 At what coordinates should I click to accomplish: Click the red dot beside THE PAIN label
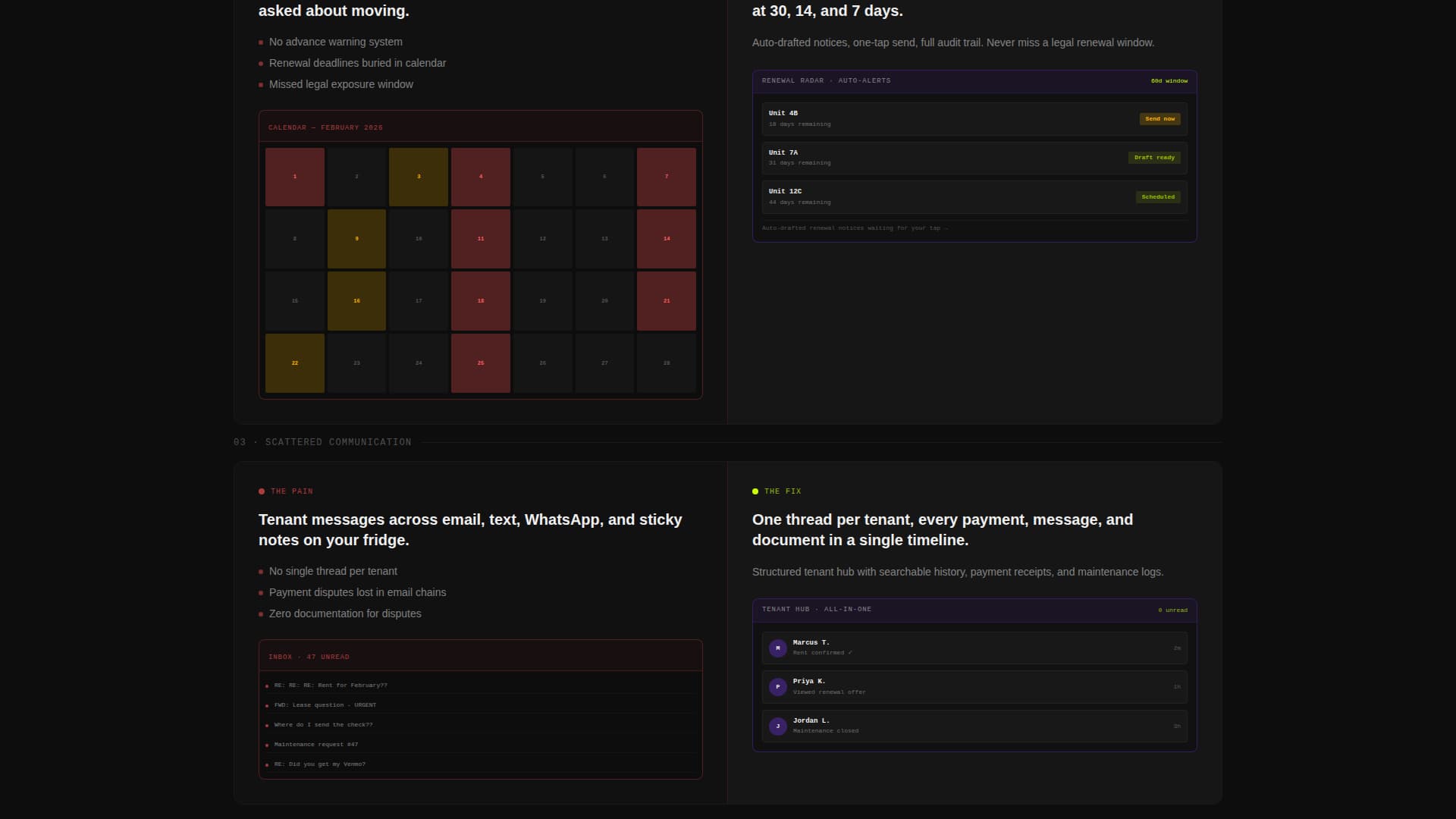tap(262, 491)
